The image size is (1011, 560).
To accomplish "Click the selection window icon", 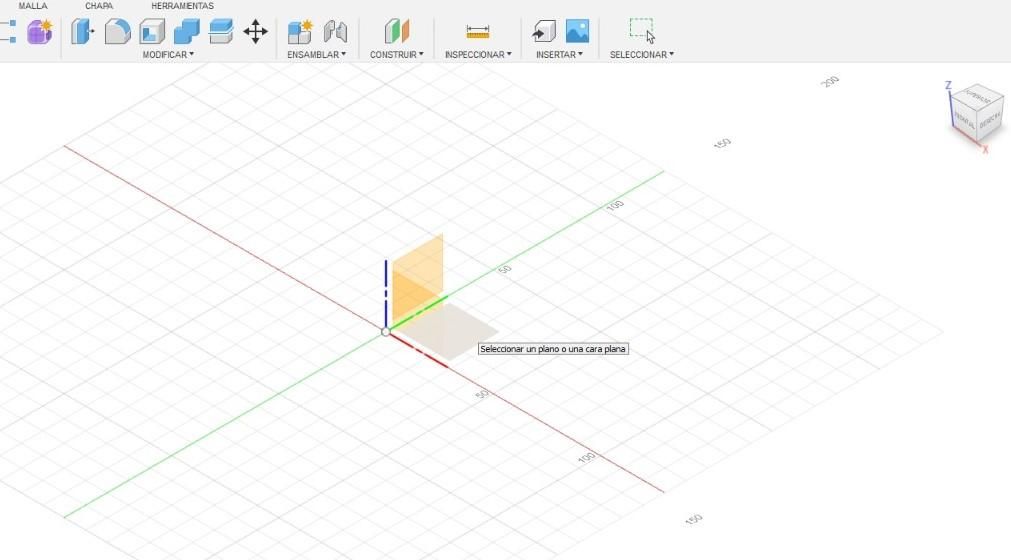I will (642, 30).
